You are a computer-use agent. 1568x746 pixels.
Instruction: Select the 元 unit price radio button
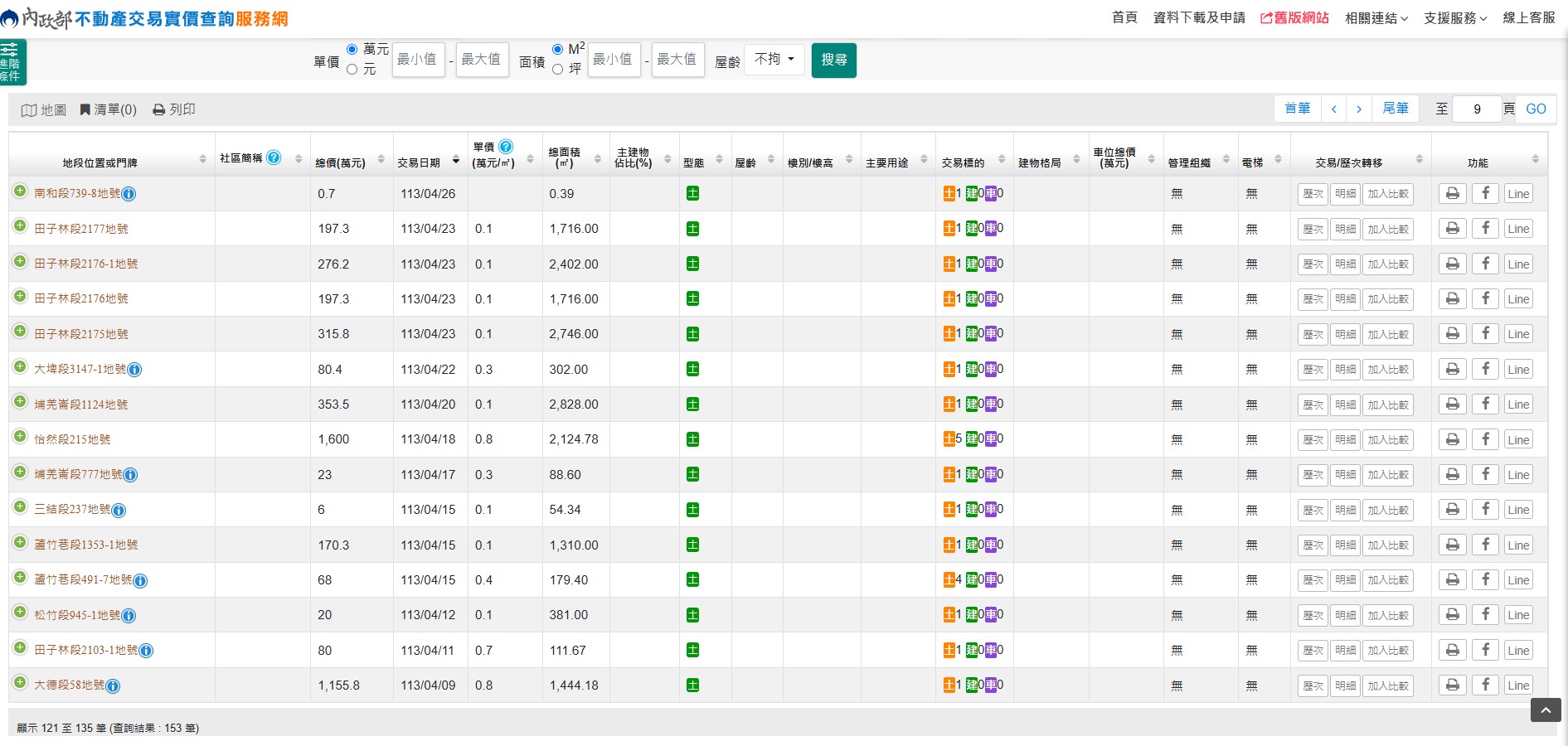(352, 70)
